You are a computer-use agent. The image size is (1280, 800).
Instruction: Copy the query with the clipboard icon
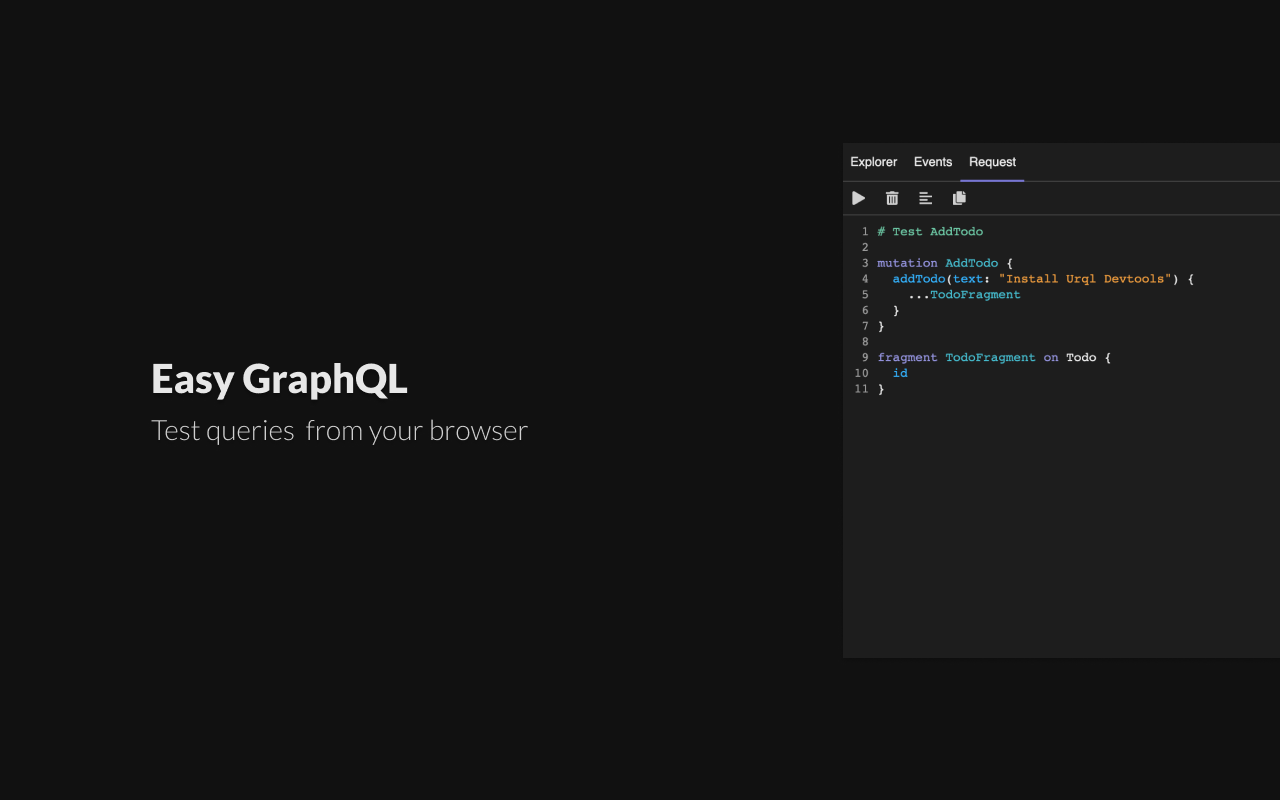click(959, 198)
